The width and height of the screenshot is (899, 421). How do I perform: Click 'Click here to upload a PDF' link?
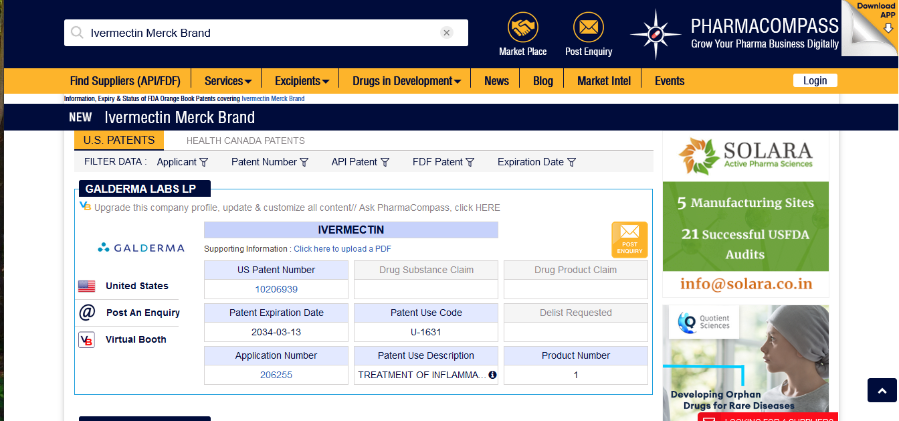pos(342,249)
